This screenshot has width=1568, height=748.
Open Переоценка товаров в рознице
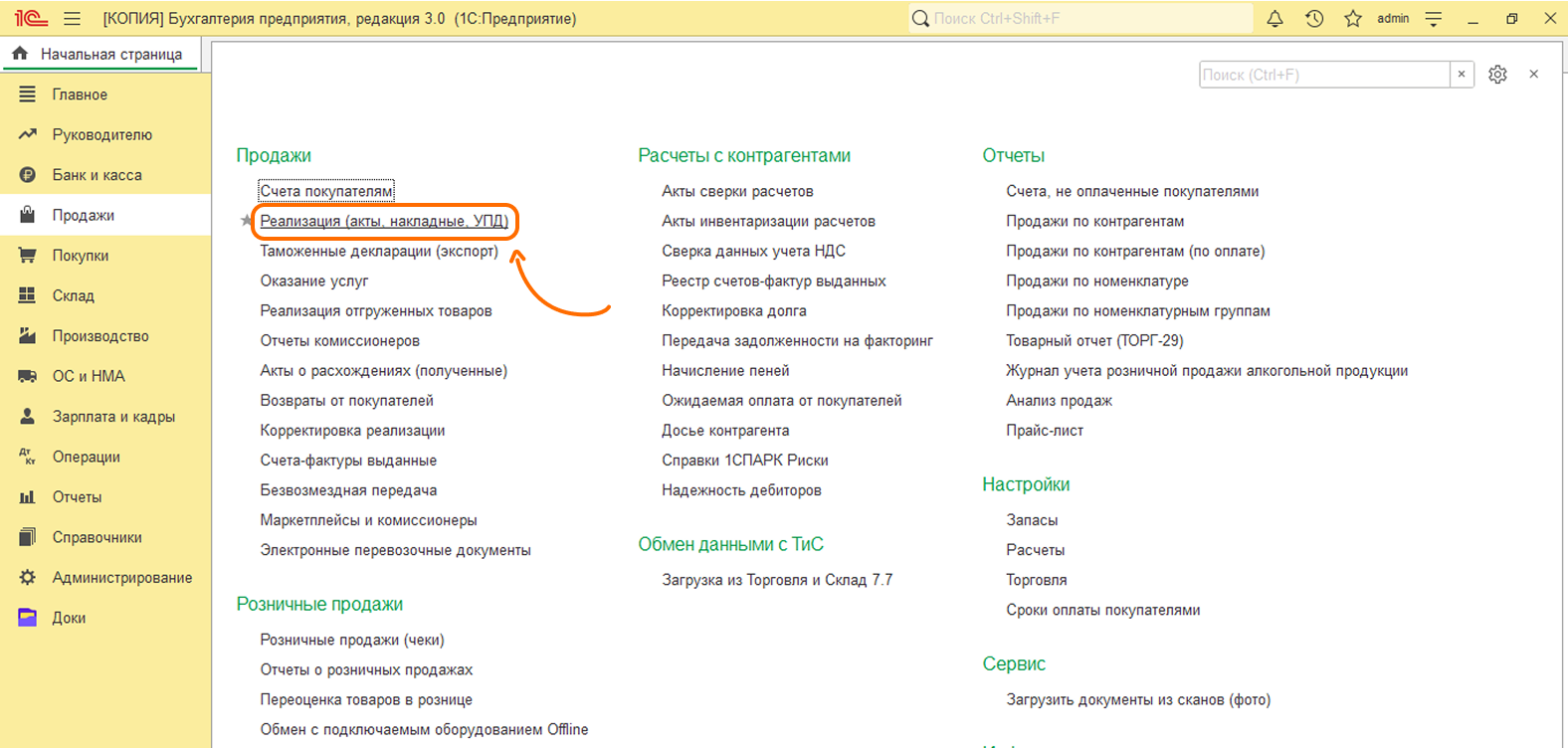[366, 699]
